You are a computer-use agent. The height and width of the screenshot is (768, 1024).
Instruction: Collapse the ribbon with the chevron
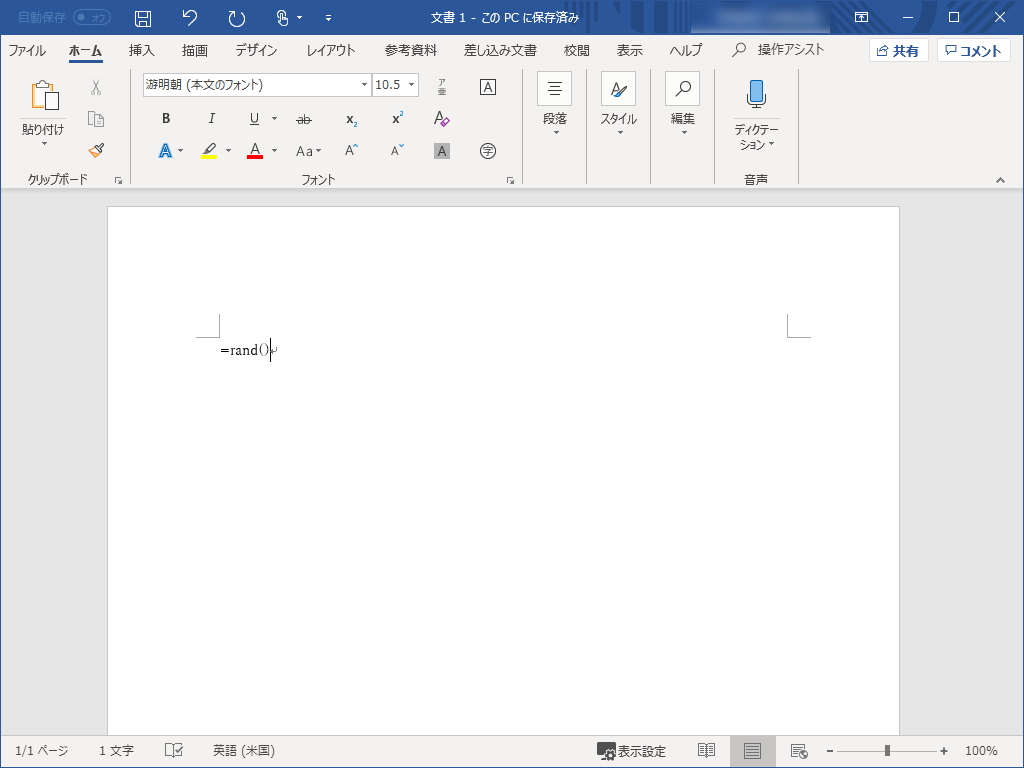pos(1000,180)
